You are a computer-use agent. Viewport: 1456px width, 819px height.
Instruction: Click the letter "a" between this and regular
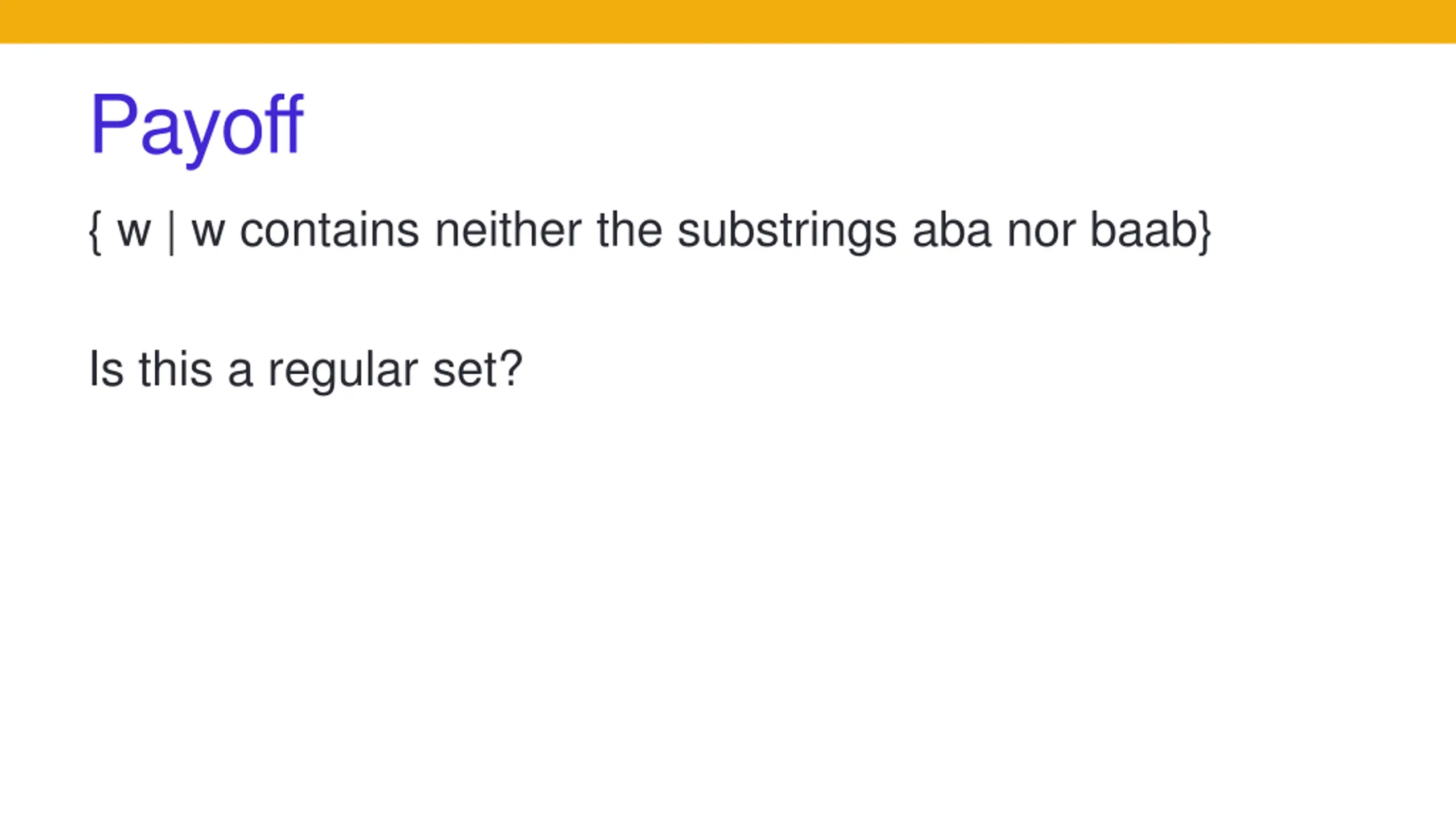tap(240, 373)
